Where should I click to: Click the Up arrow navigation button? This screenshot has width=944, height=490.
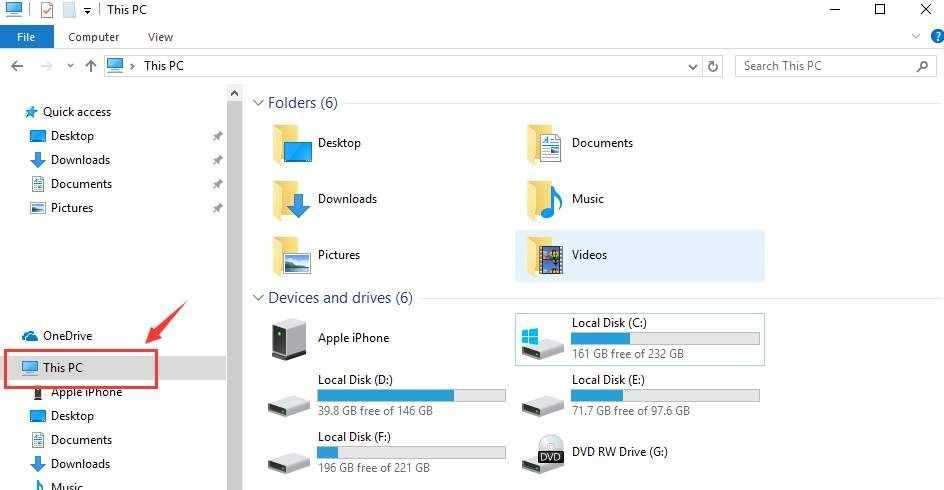click(x=91, y=66)
